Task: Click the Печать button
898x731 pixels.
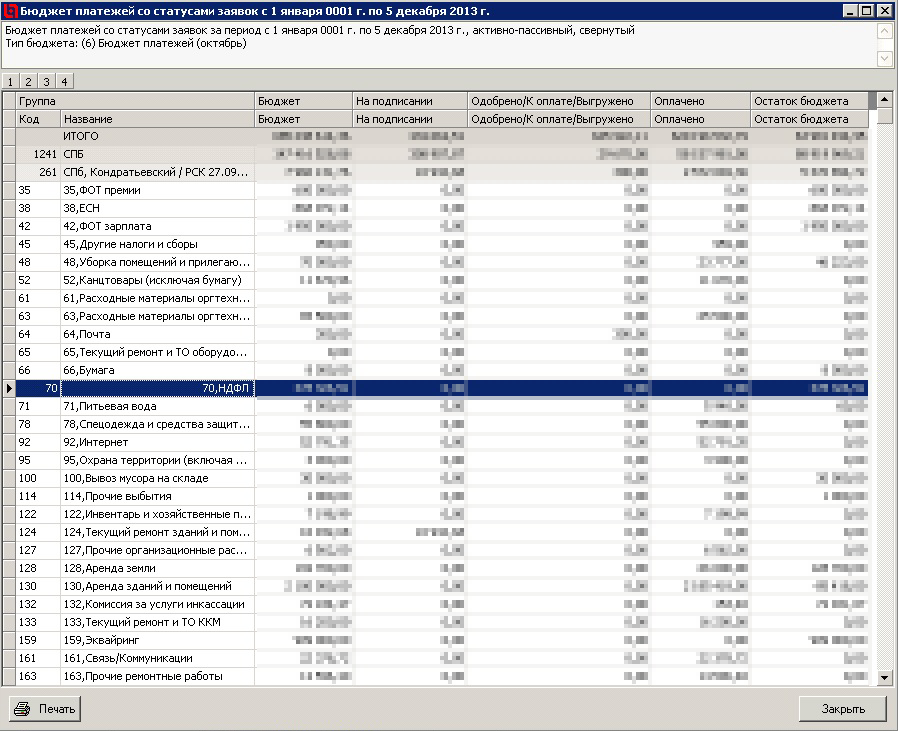Action: [x=45, y=709]
